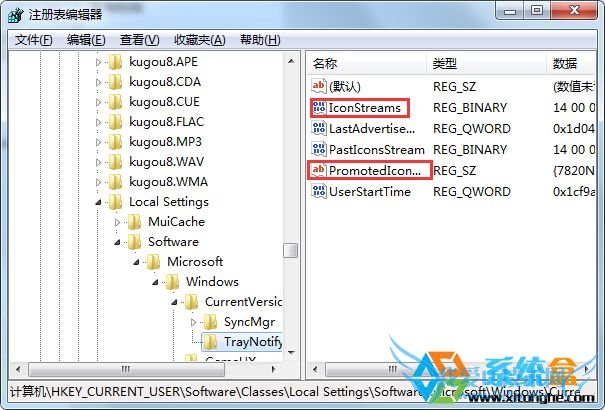Click tree pane horizontal scroll right arrow
605x410 pixels.
point(274,369)
